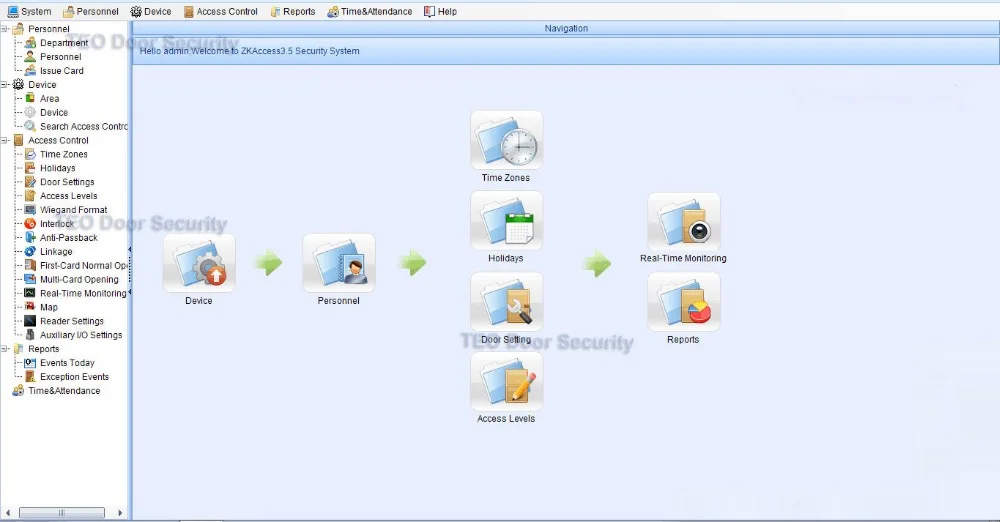Click the Anti-Passback tree icon

(x=30, y=237)
